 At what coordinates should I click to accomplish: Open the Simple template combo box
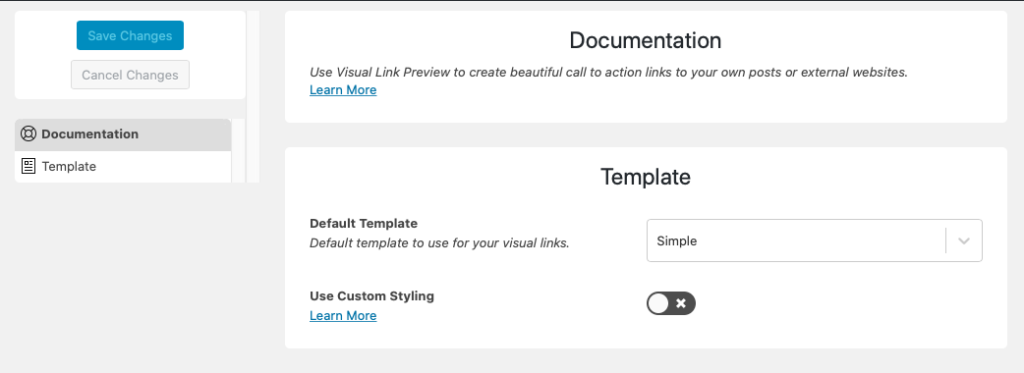click(x=814, y=240)
